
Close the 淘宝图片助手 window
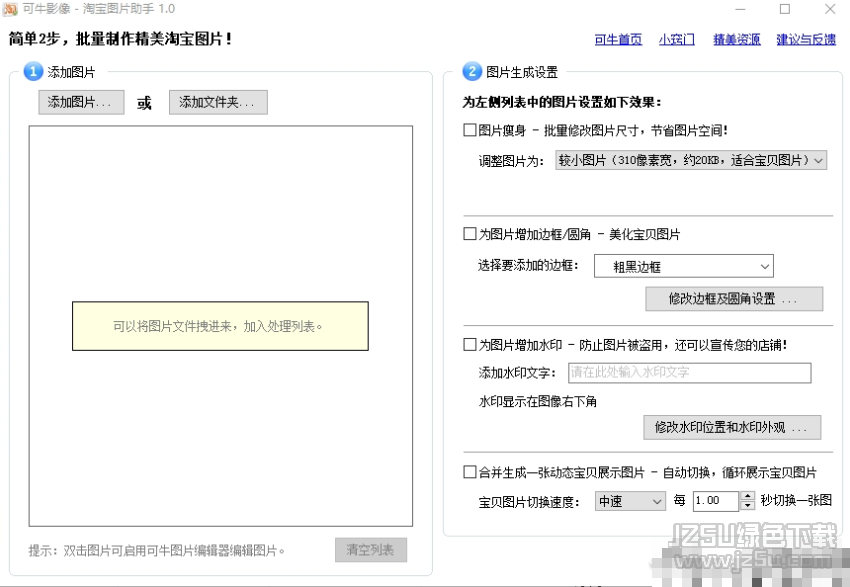(x=829, y=9)
